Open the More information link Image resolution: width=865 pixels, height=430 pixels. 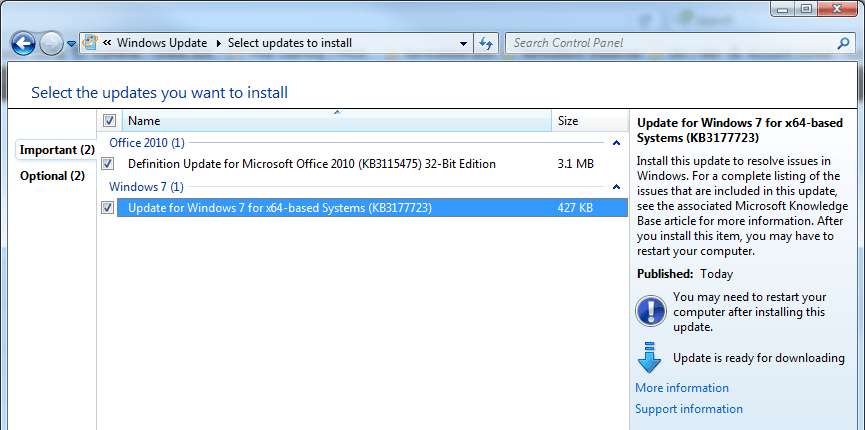coord(682,388)
